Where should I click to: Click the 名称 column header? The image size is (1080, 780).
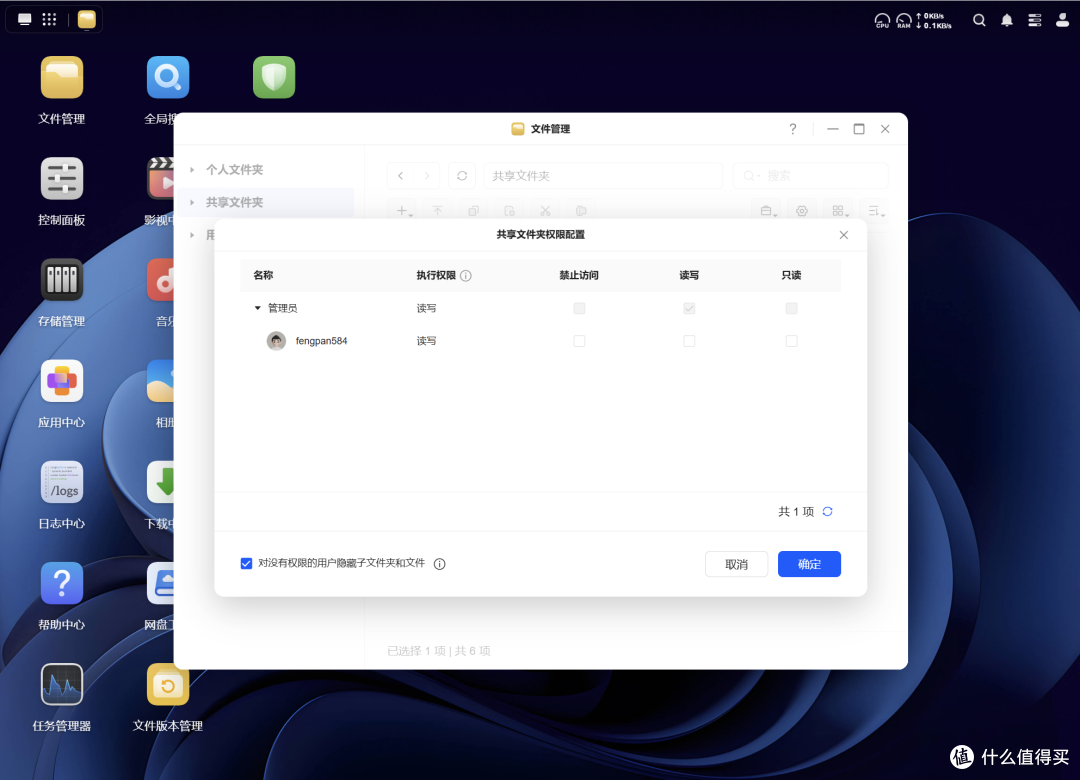coord(263,276)
